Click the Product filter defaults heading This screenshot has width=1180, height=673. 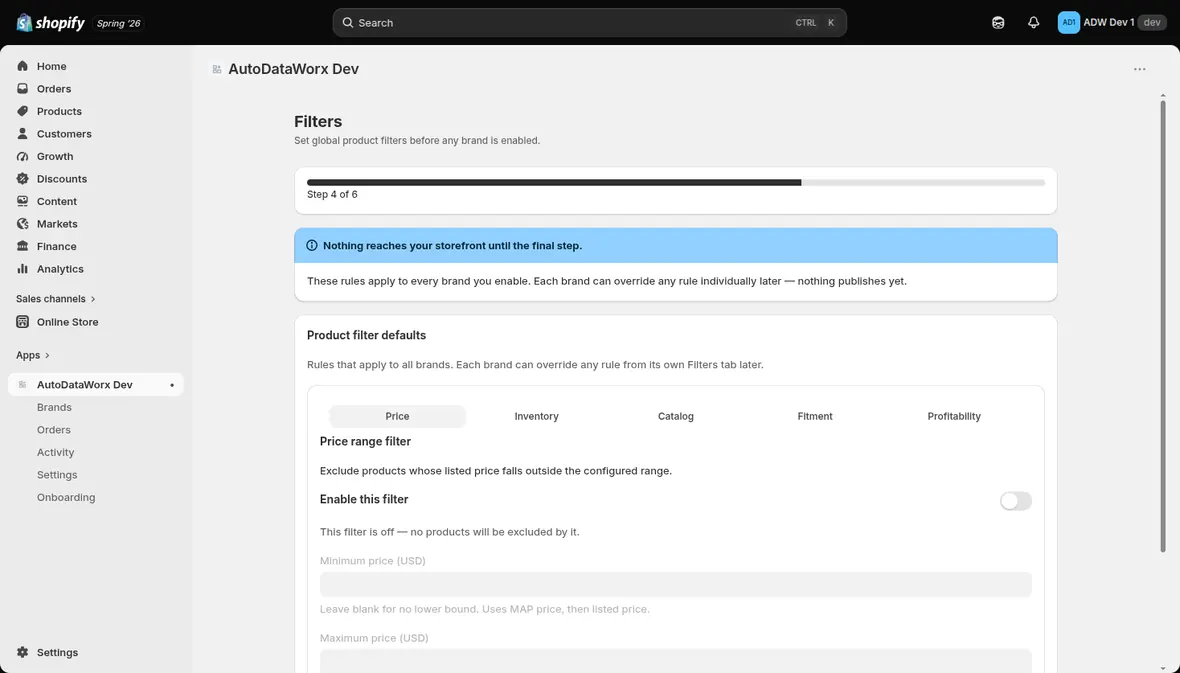(366, 336)
